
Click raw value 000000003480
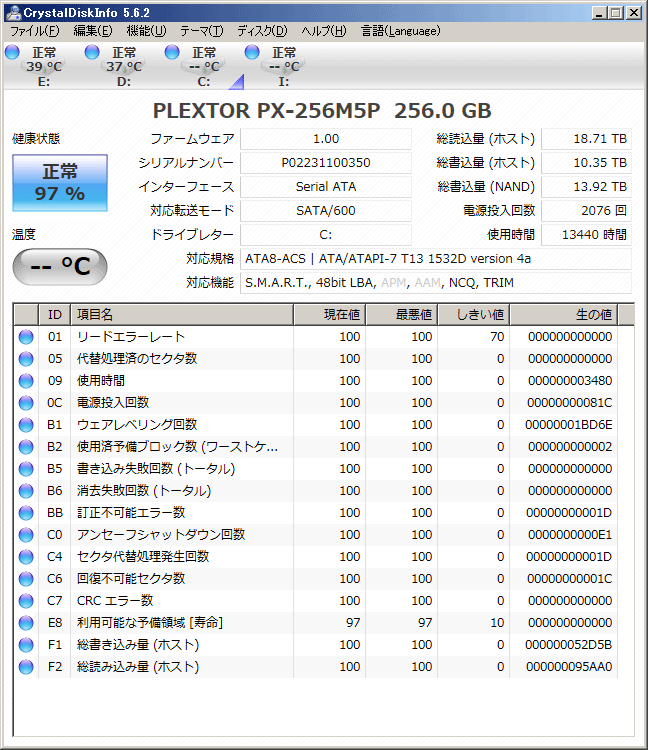click(x=570, y=381)
